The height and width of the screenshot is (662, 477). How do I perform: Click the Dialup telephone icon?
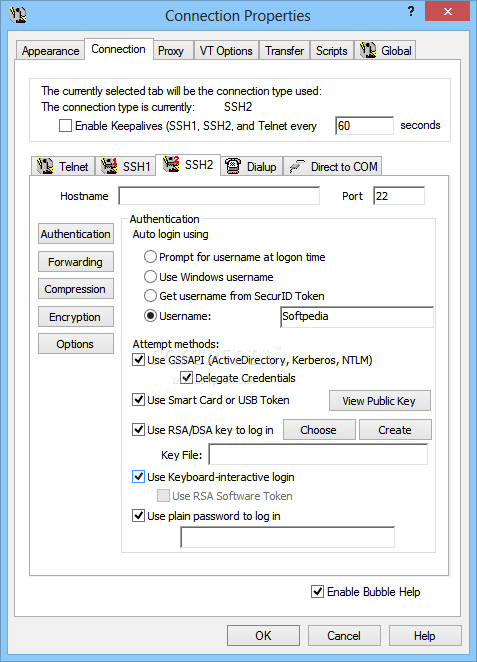pyautogui.click(x=233, y=166)
